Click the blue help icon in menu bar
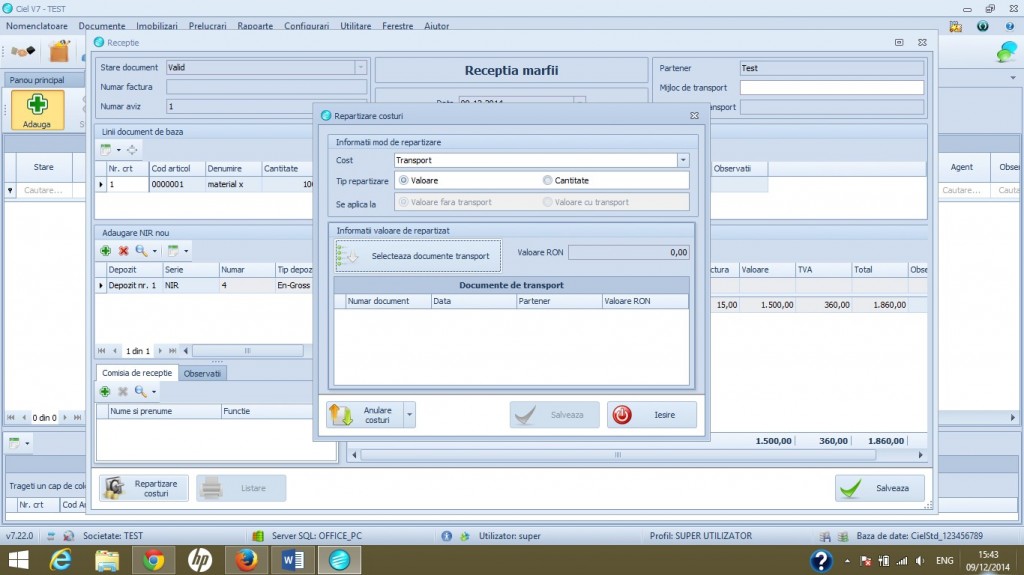Viewport: 1024px width, 575px height. (1010, 26)
